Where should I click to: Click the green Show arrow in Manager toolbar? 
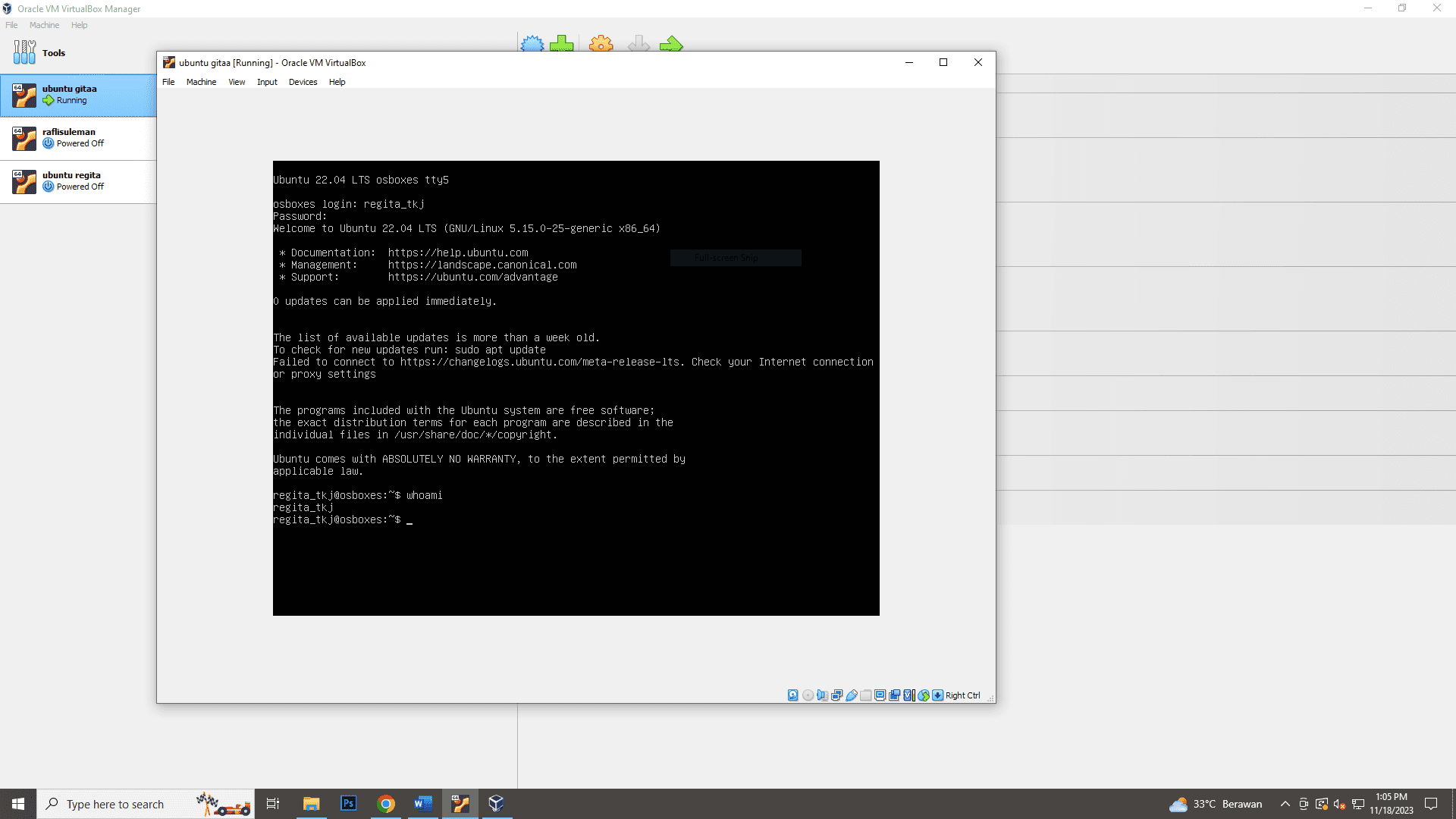click(x=671, y=43)
